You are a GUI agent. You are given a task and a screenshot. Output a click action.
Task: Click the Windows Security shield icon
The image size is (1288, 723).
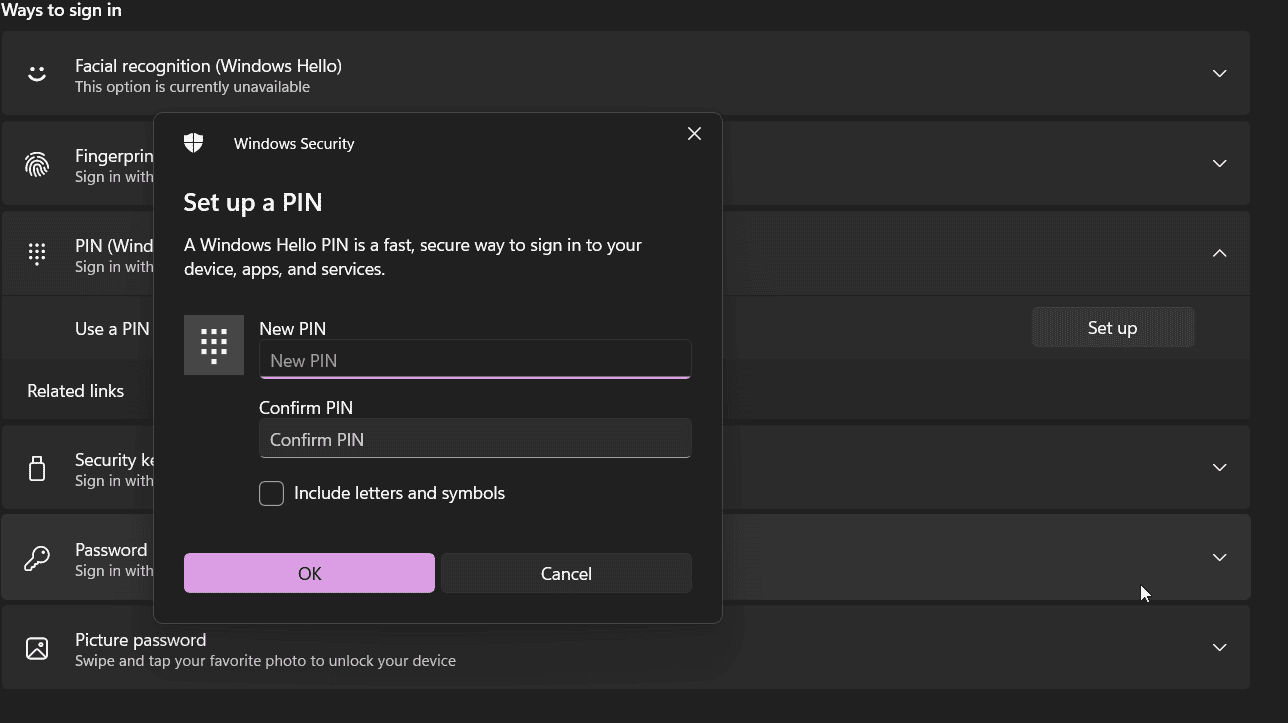point(194,143)
